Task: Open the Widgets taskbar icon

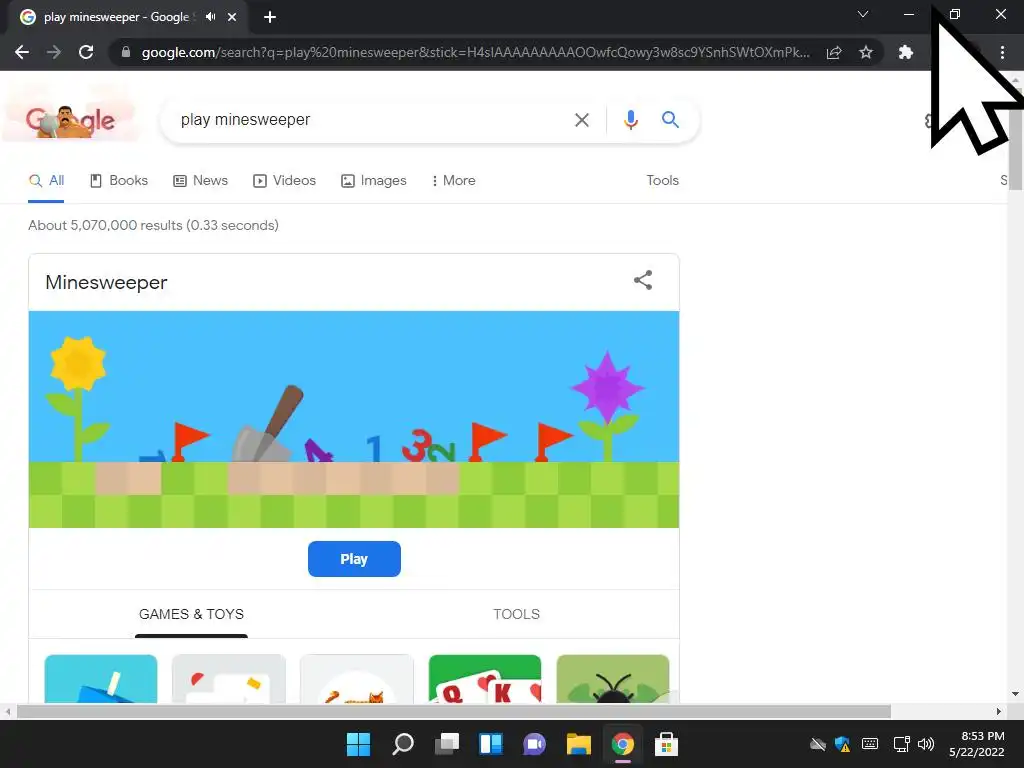Action: 491,744
